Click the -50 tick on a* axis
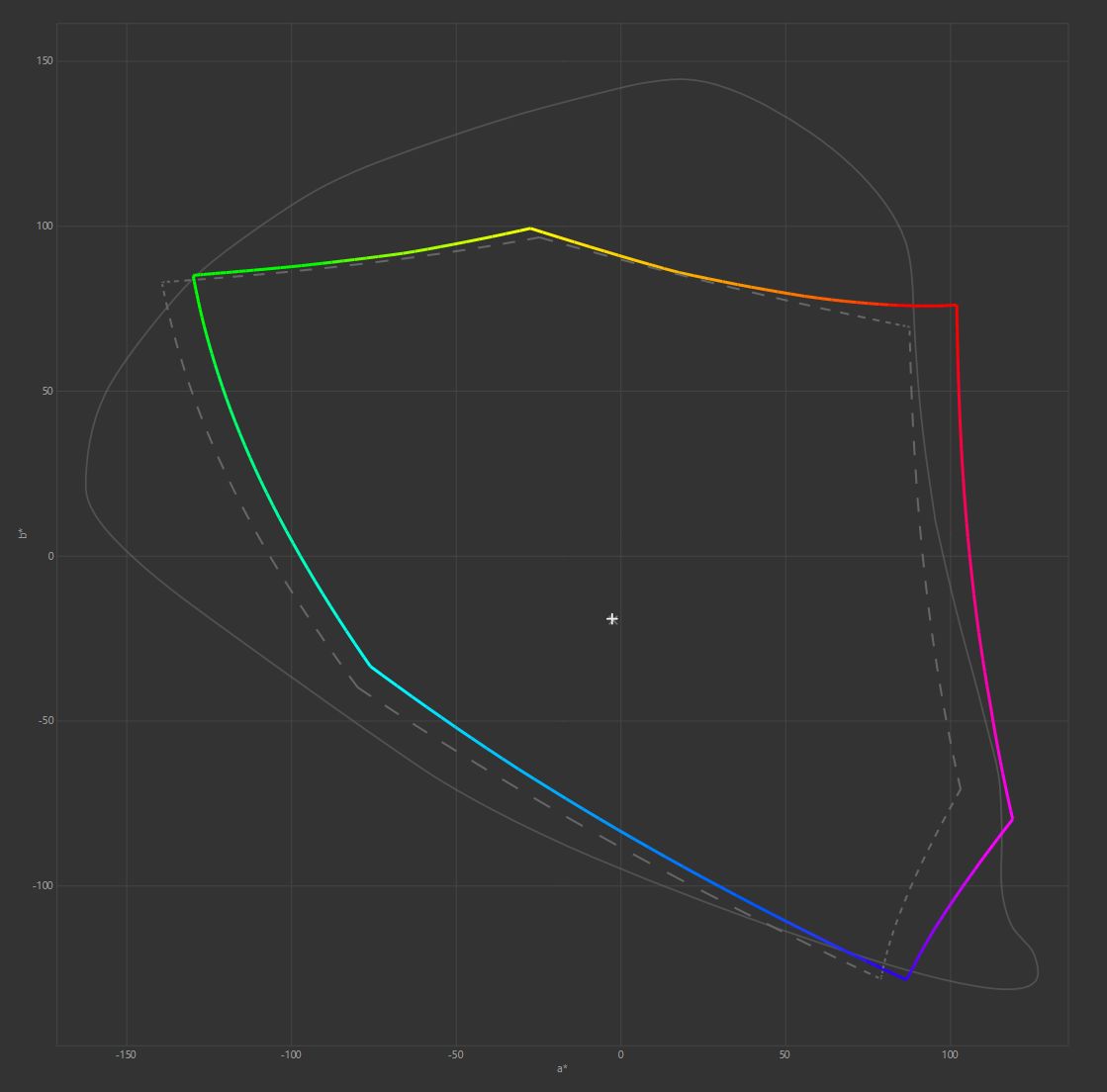The image size is (1107, 1092). (x=455, y=1054)
